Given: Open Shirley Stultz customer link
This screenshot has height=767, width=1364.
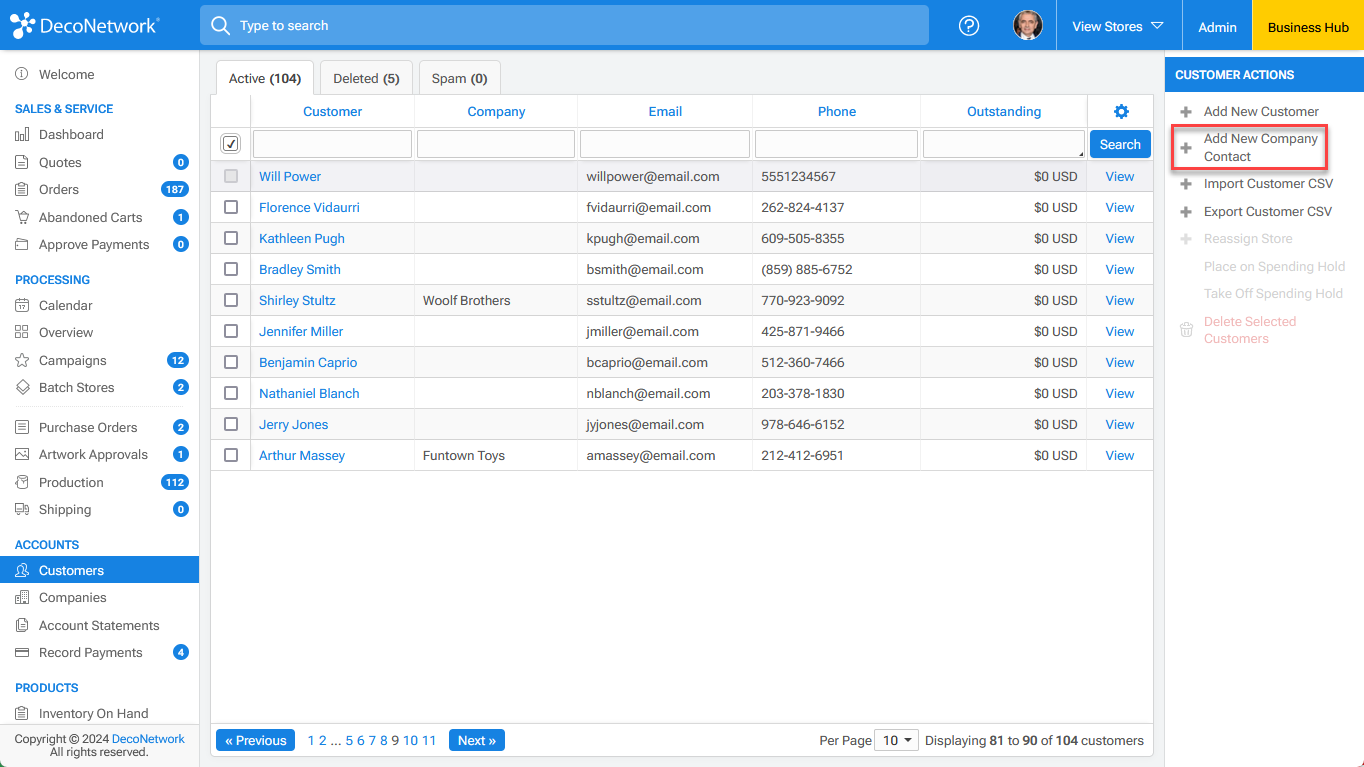Looking at the screenshot, I should [297, 300].
